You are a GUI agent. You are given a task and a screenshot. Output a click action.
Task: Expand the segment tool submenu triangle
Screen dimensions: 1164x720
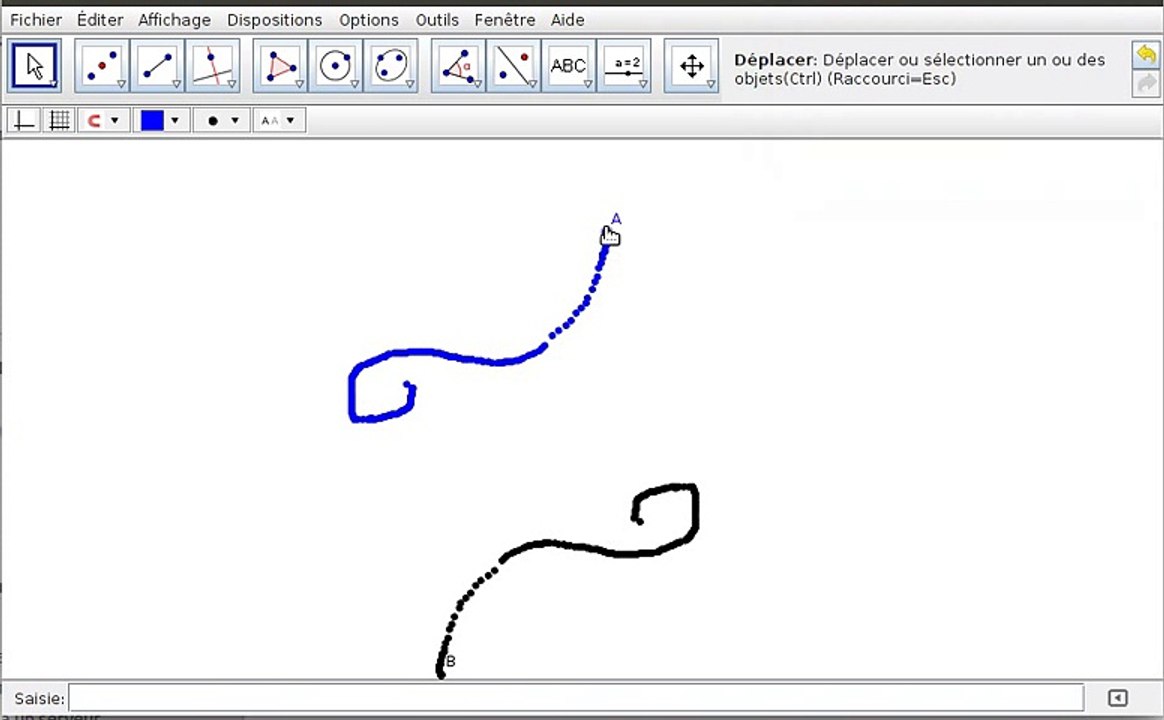[177, 84]
